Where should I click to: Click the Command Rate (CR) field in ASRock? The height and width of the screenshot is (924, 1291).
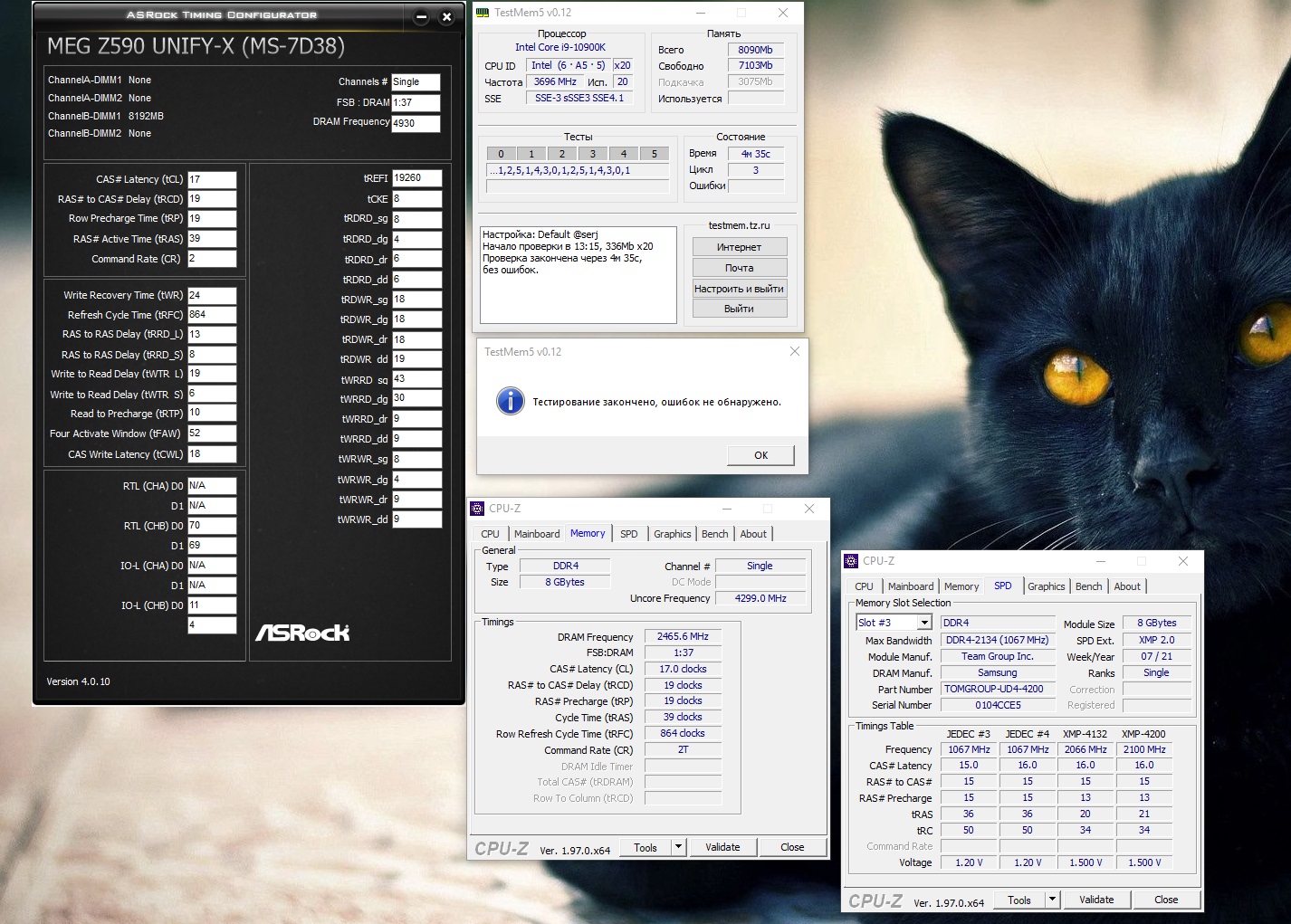coord(212,259)
